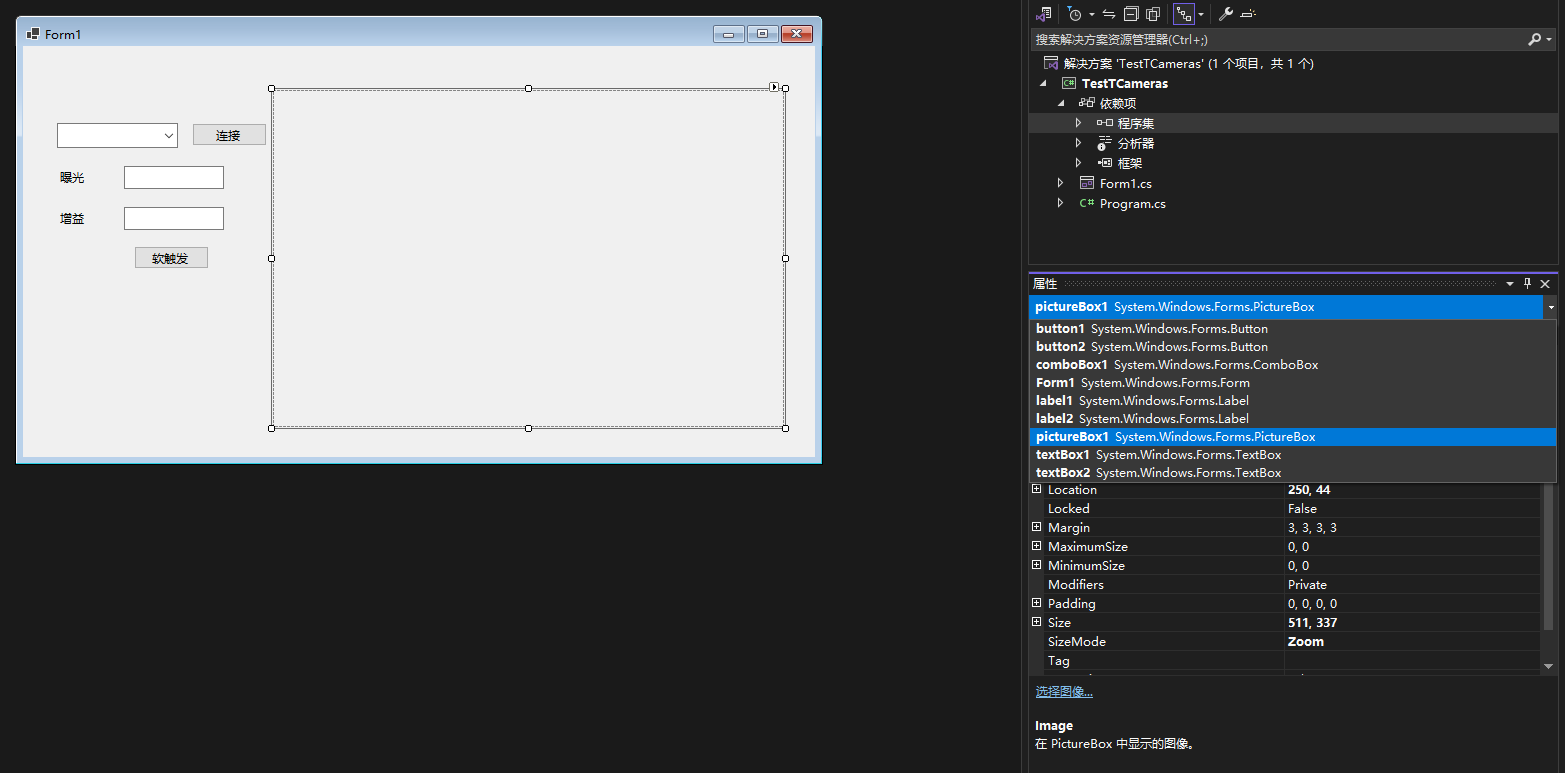This screenshot has width=1565, height=773.
Task: Choose label2 from the object list
Action: pyautogui.click(x=1292, y=419)
